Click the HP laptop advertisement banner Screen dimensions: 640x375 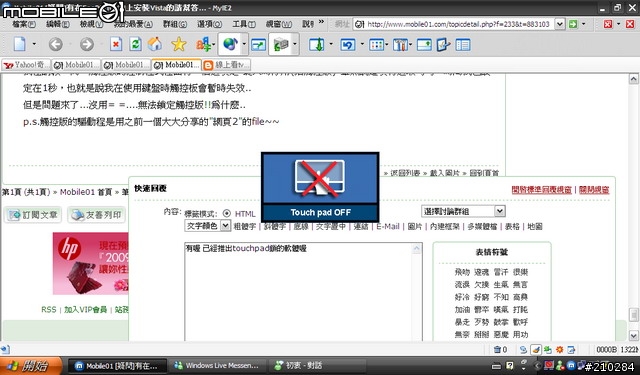click(91, 264)
